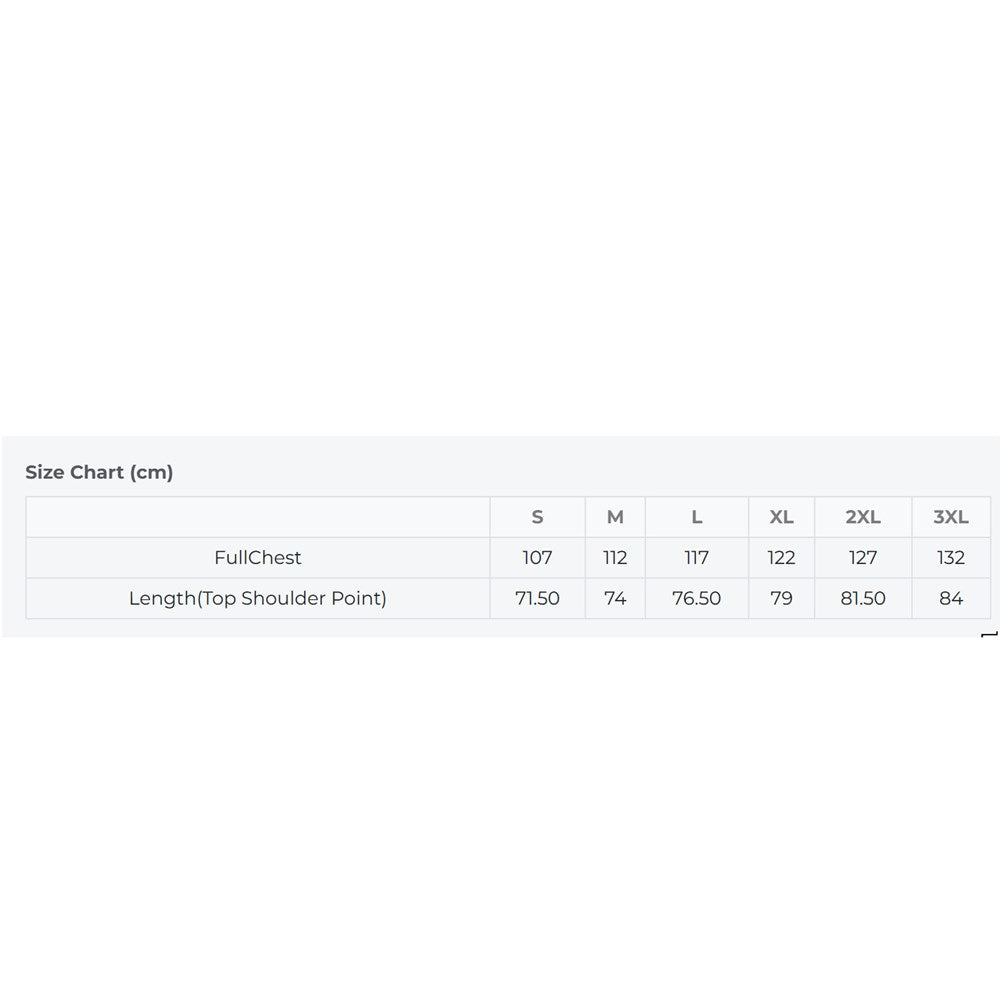Select the 3XL size column header
The width and height of the screenshot is (1000, 1000).
pyautogui.click(x=951, y=517)
